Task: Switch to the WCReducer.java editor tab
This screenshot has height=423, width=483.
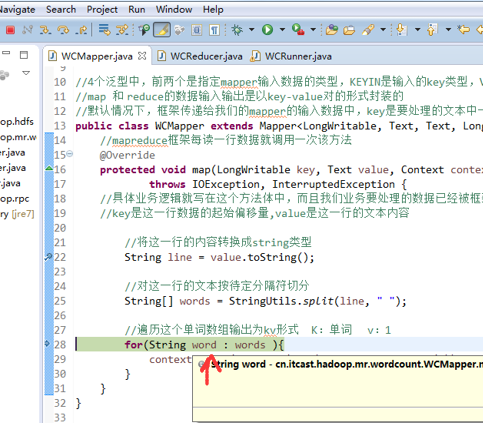Action: [x=200, y=56]
